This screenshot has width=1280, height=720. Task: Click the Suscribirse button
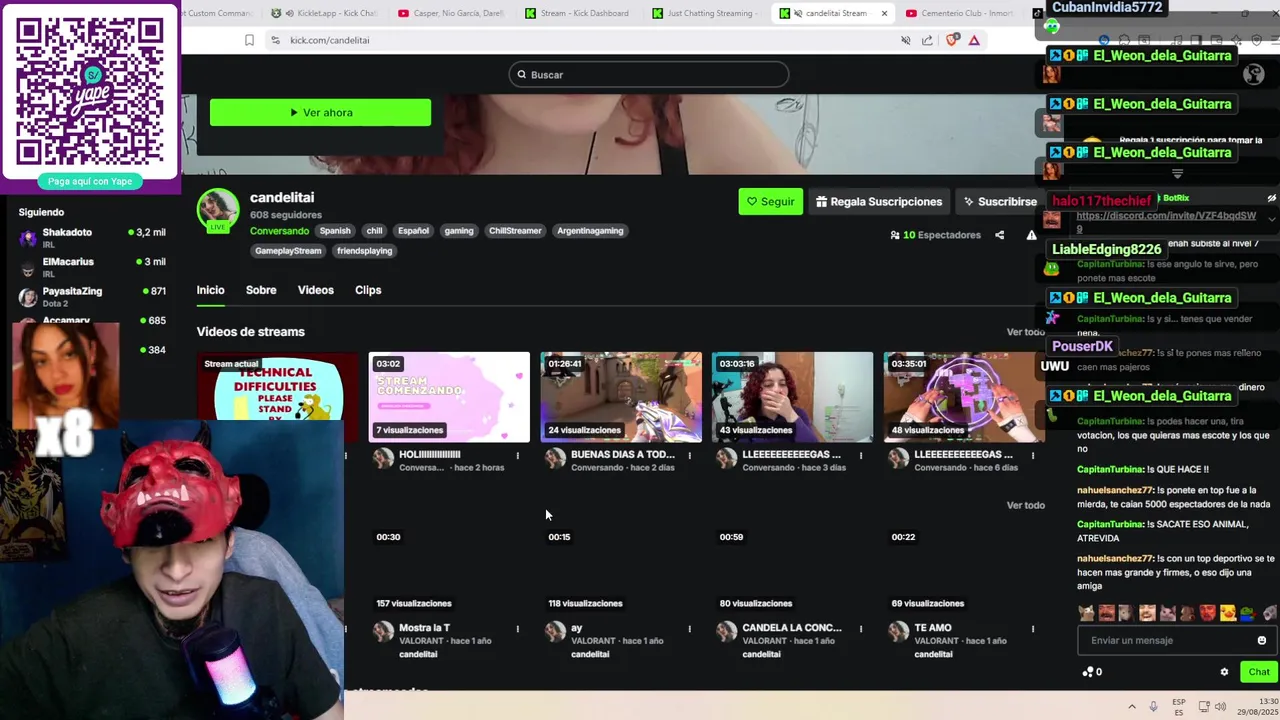pyautogui.click(x=1000, y=201)
